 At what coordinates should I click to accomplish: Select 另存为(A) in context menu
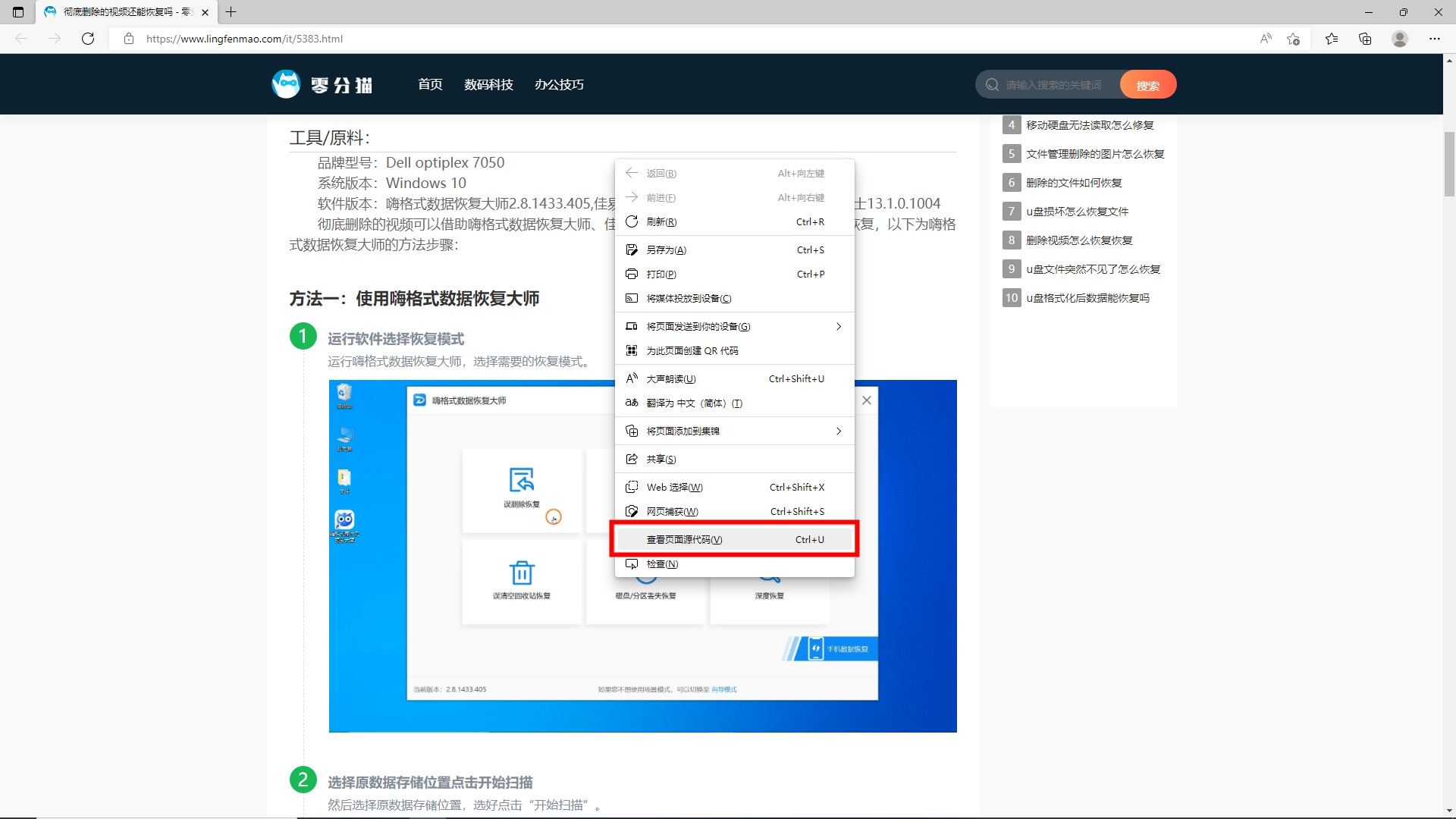(734, 250)
